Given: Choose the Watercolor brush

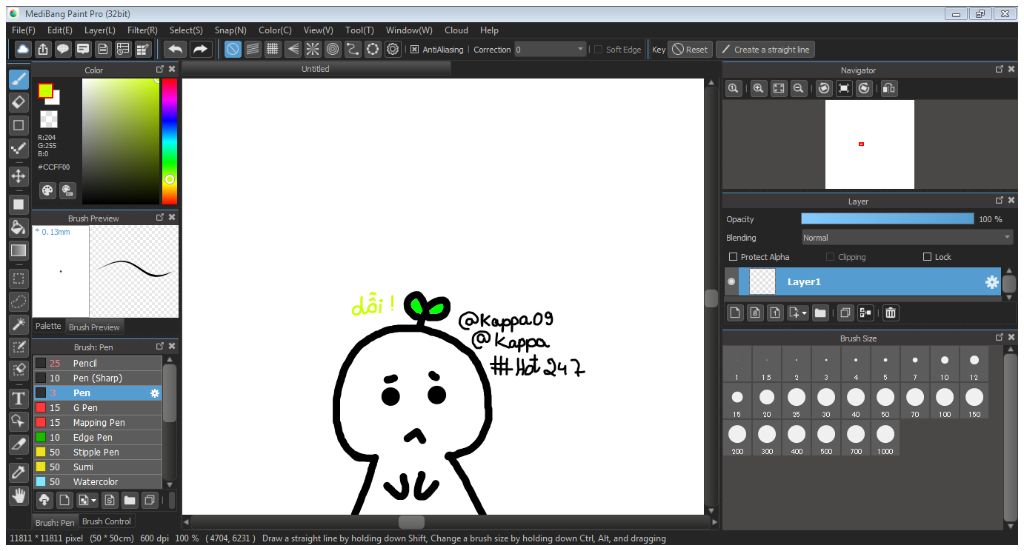Looking at the screenshot, I should click(97, 482).
